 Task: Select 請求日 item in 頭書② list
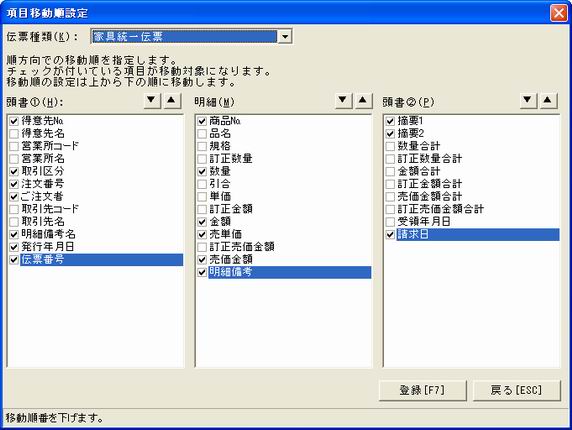478,235
